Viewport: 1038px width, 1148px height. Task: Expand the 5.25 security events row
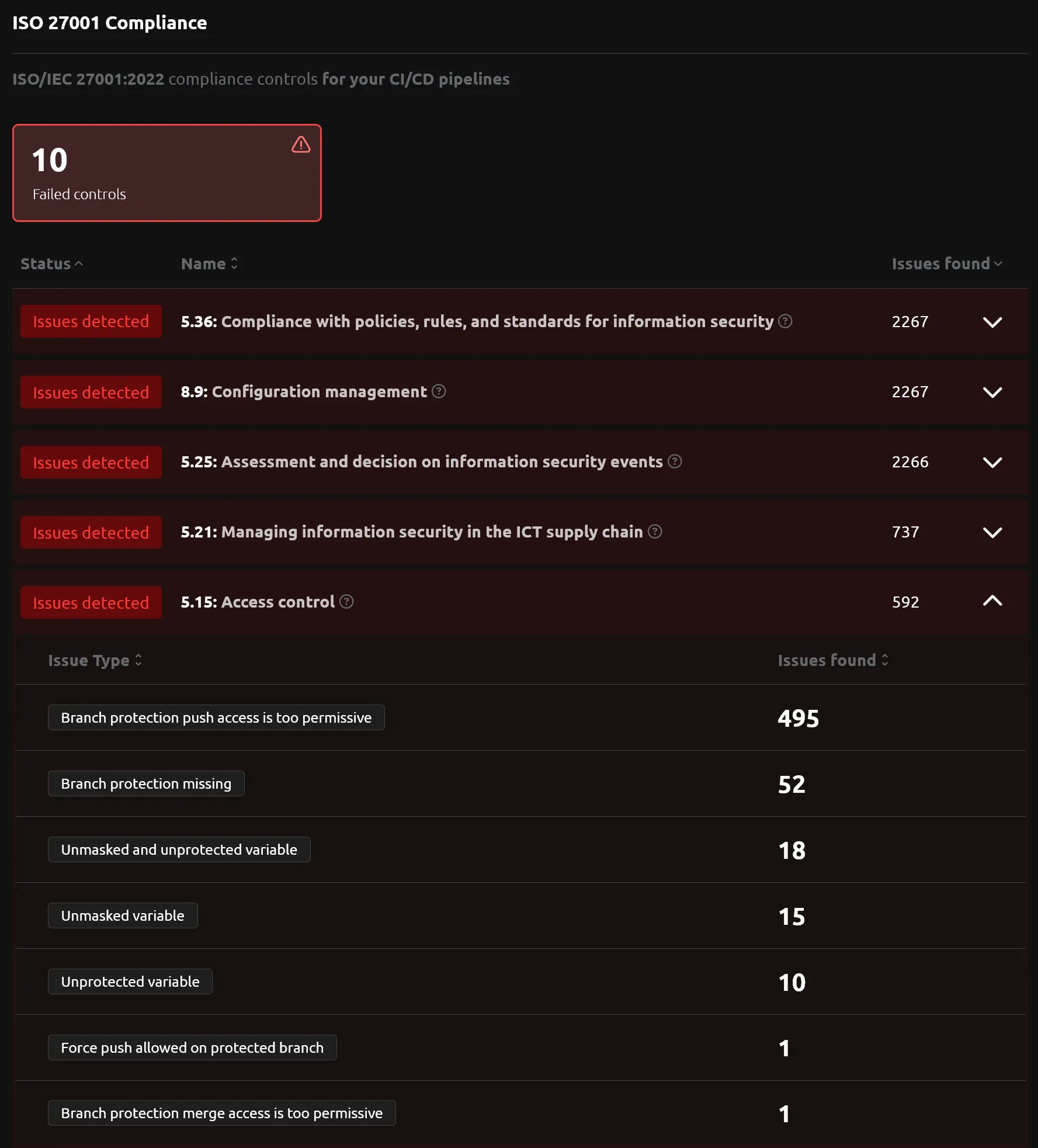[991, 462]
